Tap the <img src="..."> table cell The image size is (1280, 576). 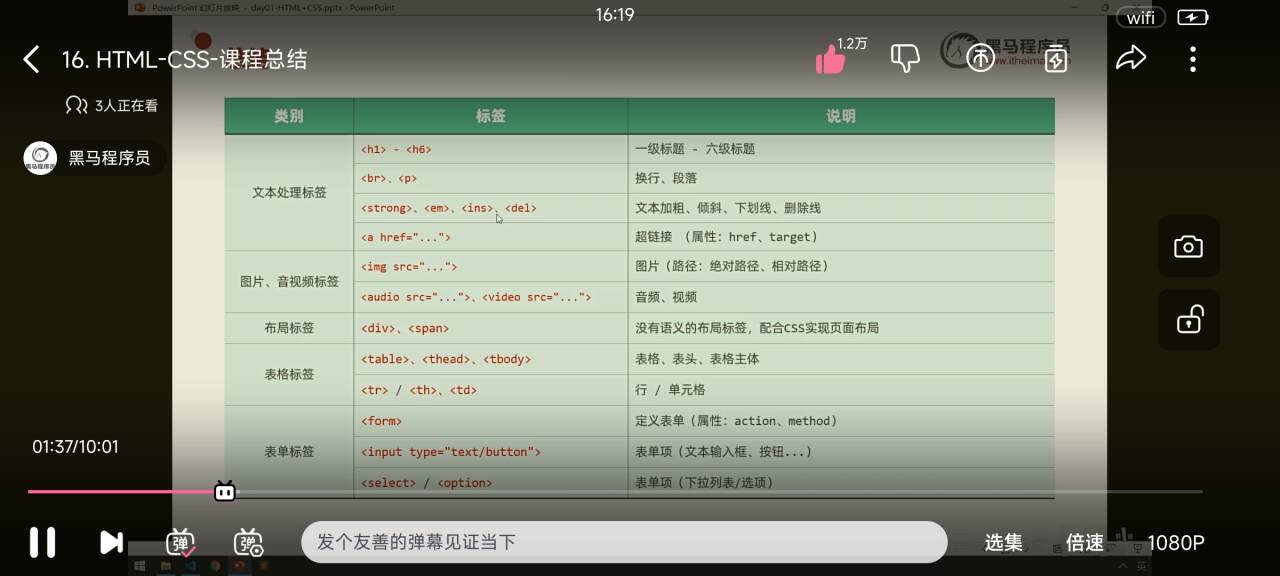coord(490,266)
